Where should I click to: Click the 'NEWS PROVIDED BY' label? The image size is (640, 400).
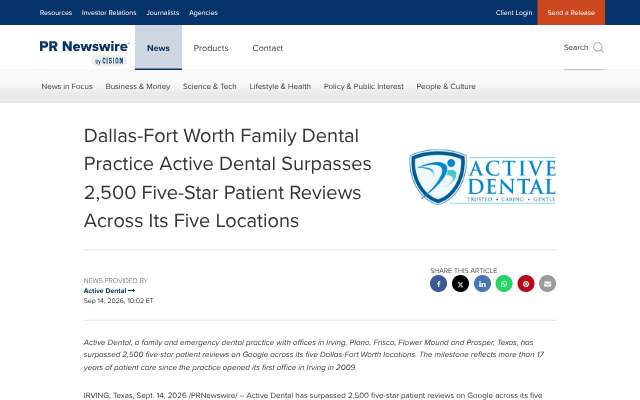click(x=116, y=281)
